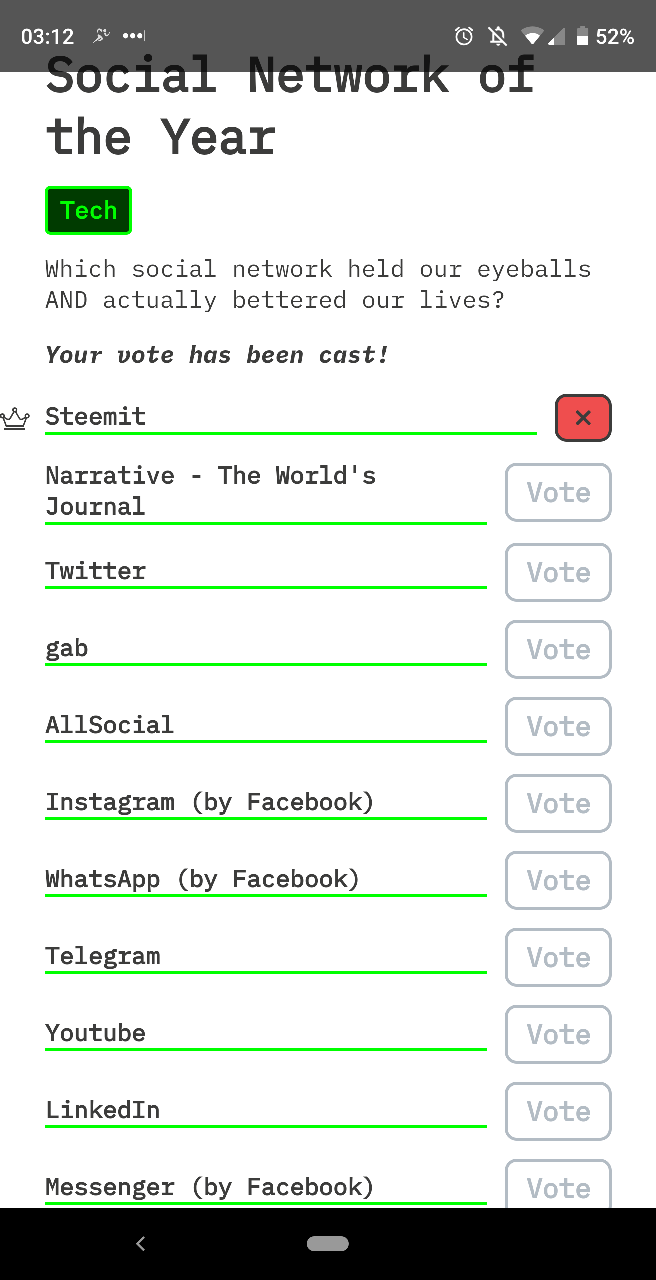Image resolution: width=656 pixels, height=1280 pixels.
Task: Vote for Messenger (by Facebook)
Action: [x=558, y=1184]
